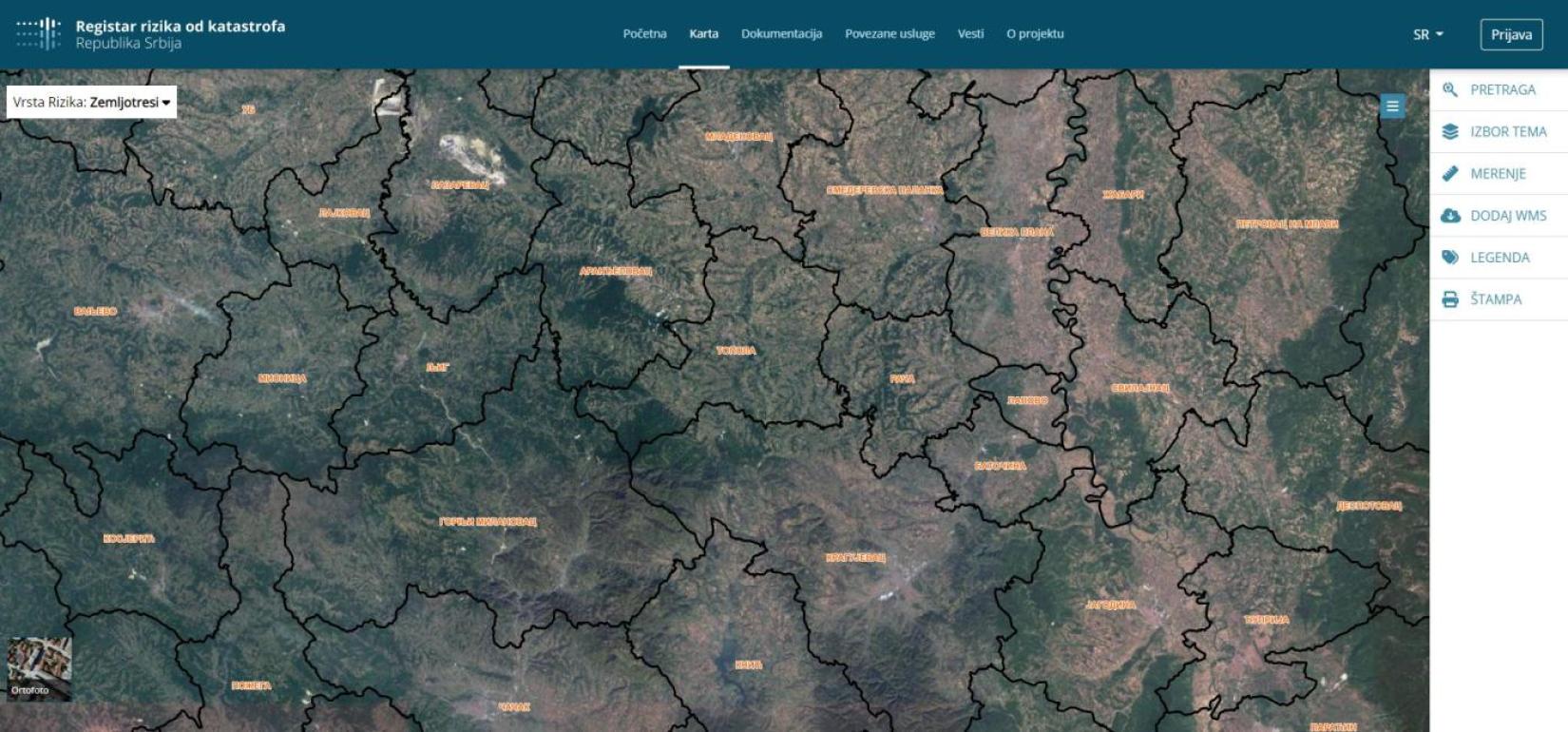Click the ŠTAMPA printer icon
Viewport: 1568px width, 732px height.
click(x=1450, y=299)
